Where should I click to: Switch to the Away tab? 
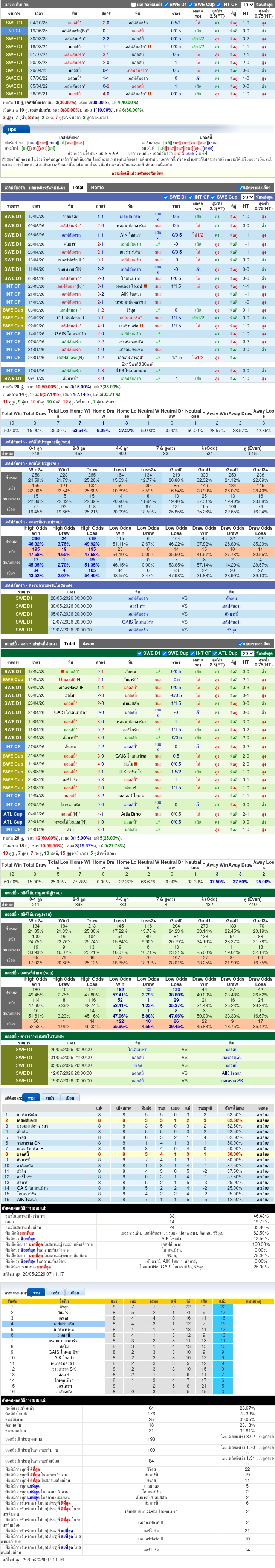pos(88,643)
